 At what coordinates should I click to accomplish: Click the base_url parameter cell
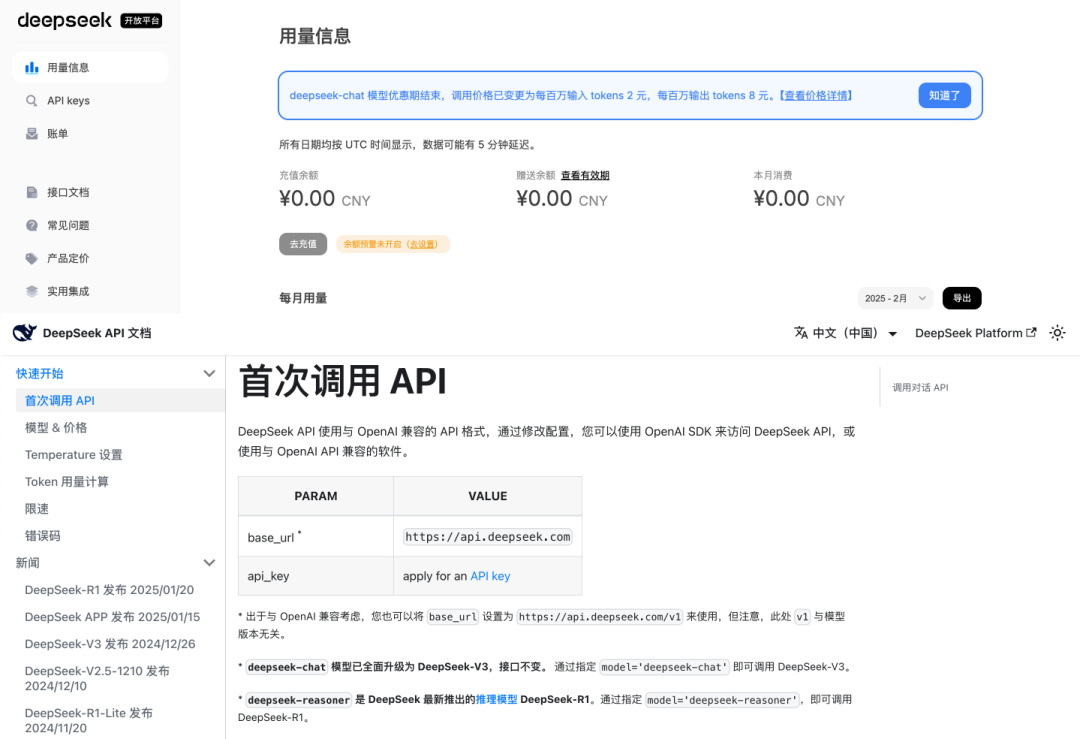316,537
